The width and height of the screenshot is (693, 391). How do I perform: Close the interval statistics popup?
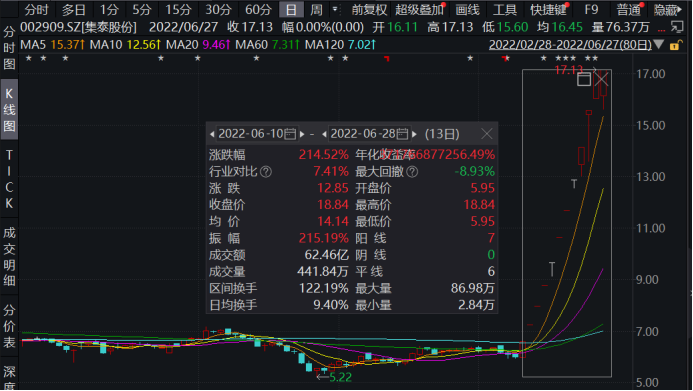487,133
